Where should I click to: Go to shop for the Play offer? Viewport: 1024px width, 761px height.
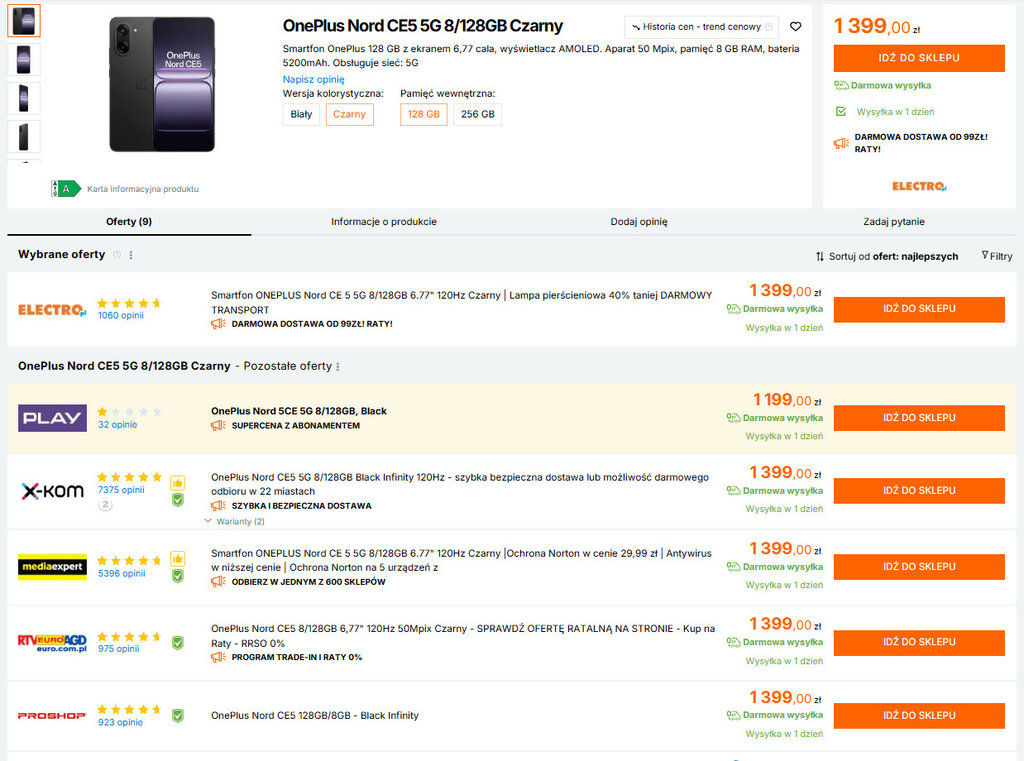click(918, 418)
